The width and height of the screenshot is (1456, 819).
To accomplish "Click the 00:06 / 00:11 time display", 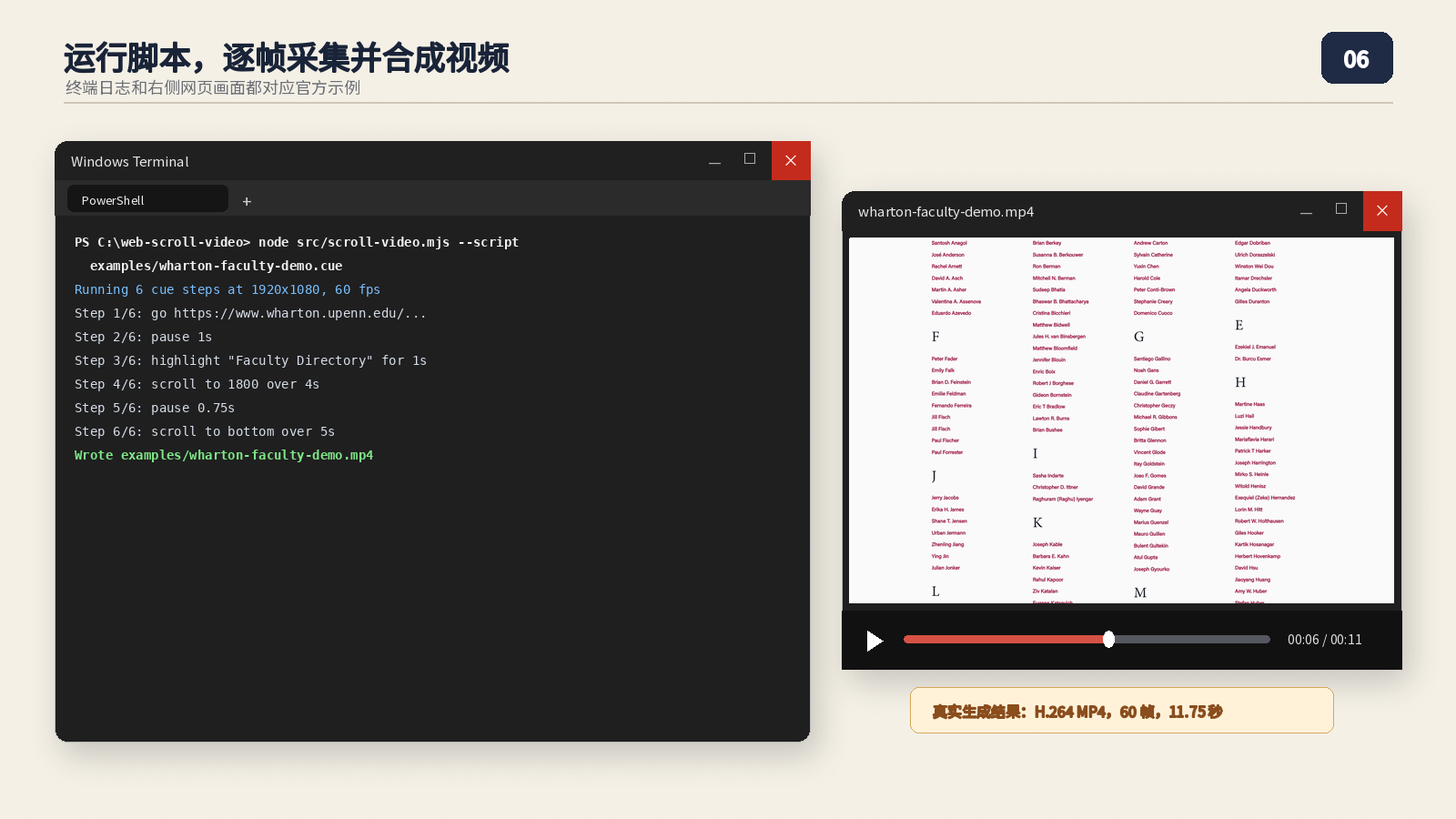I will click(1324, 640).
